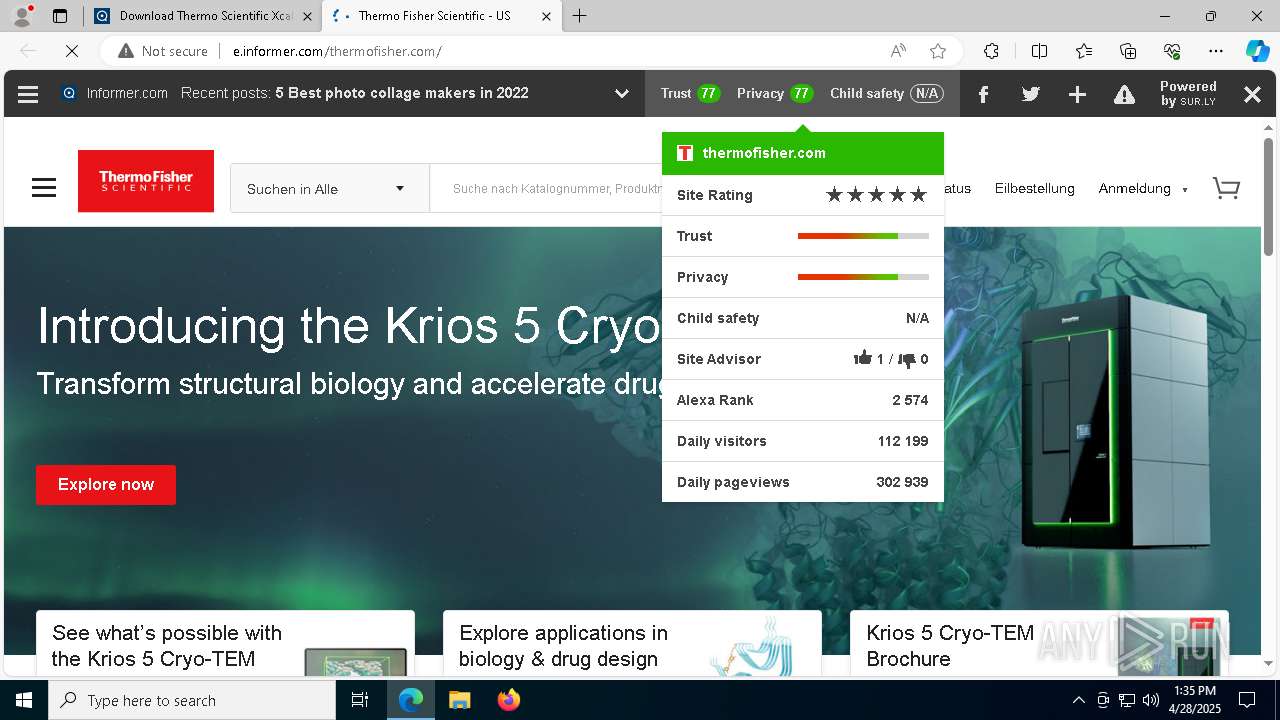Open Thermo Fisher site hamburger menu
The height and width of the screenshot is (720, 1280).
click(x=44, y=188)
